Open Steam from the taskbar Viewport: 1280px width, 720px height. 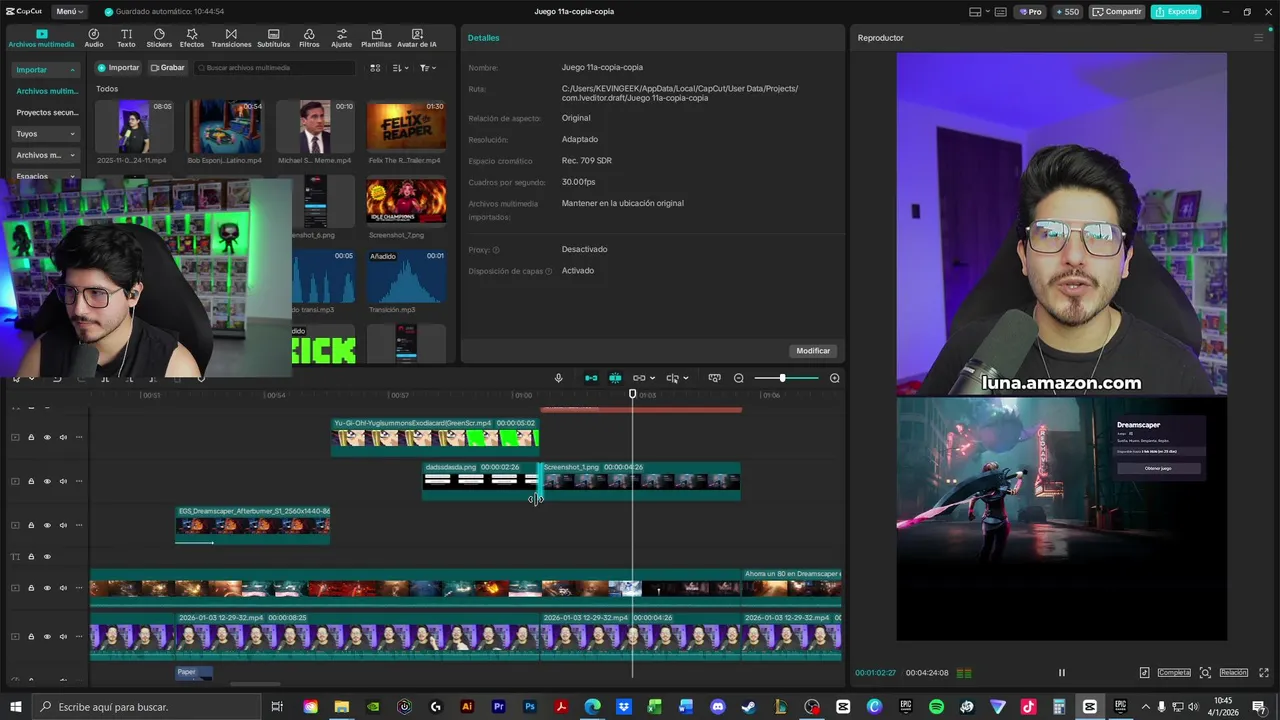(x=749, y=707)
